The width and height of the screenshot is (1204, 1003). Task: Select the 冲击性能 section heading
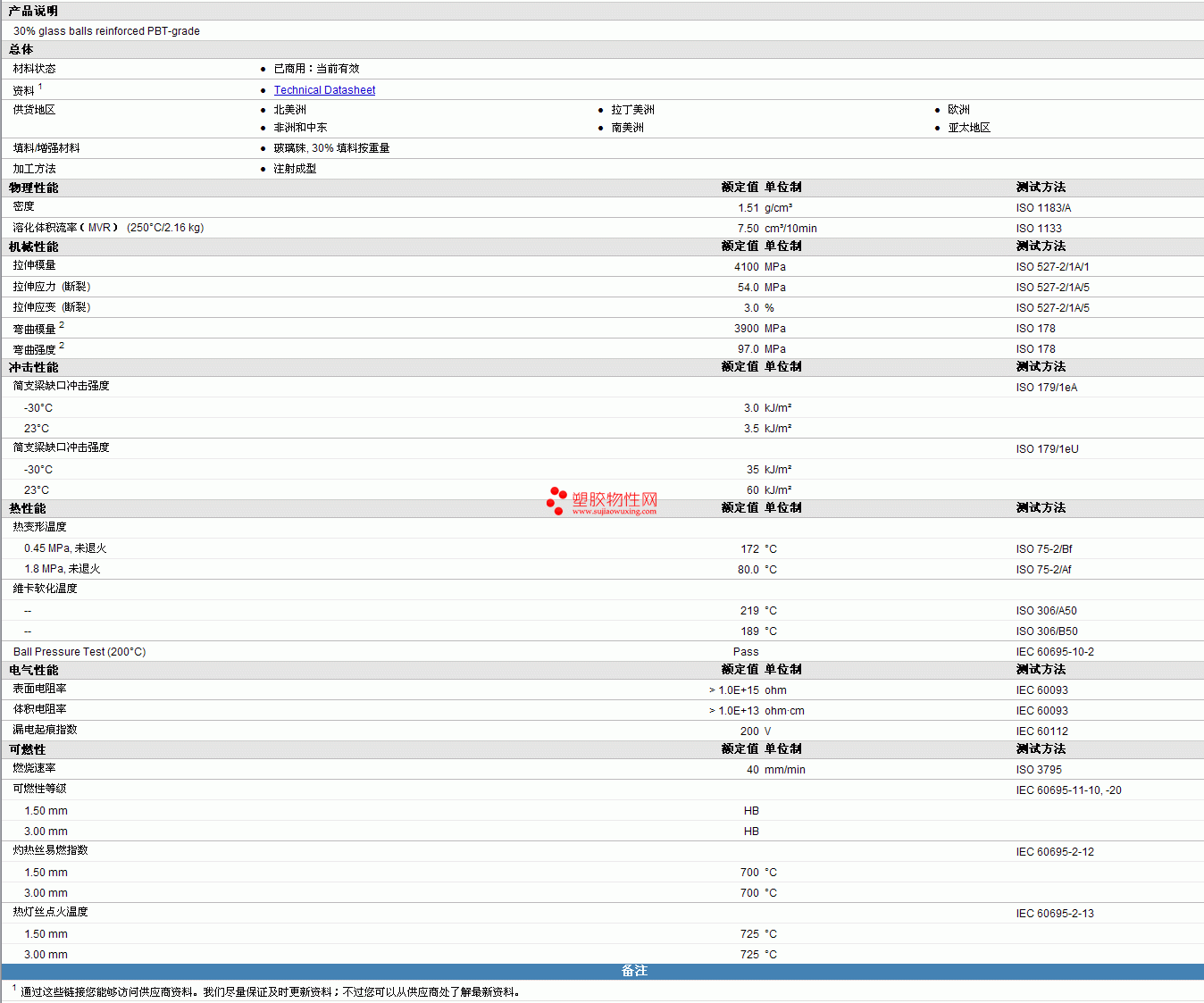(x=33, y=367)
